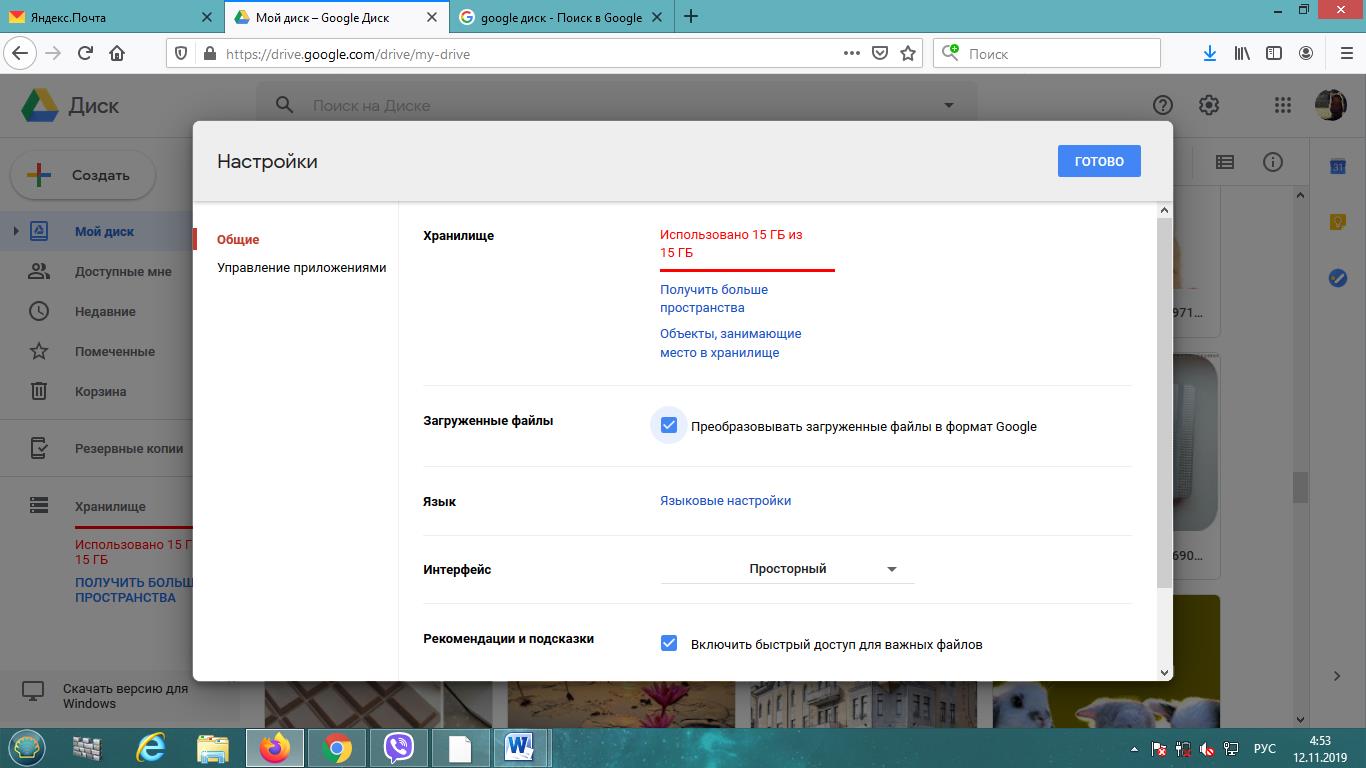Expand Мой диск tree arrow
The width and height of the screenshot is (1366, 768).
15,231
